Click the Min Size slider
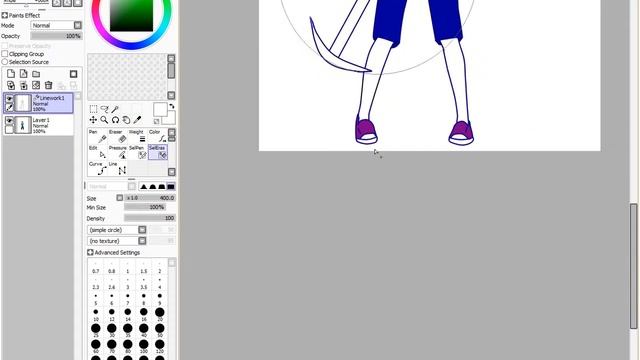 pos(144,207)
